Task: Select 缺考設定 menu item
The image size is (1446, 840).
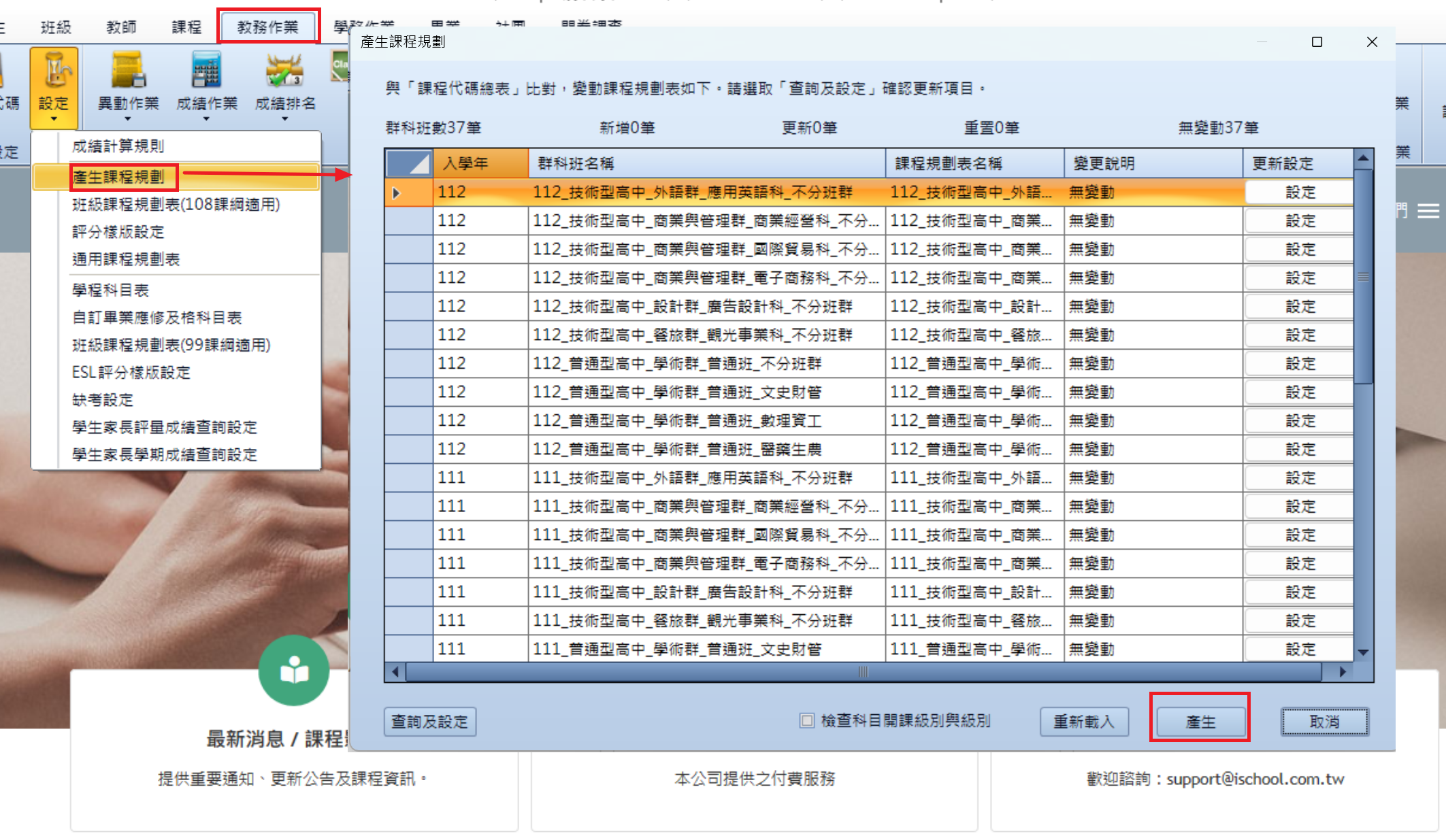Action: [176, 400]
